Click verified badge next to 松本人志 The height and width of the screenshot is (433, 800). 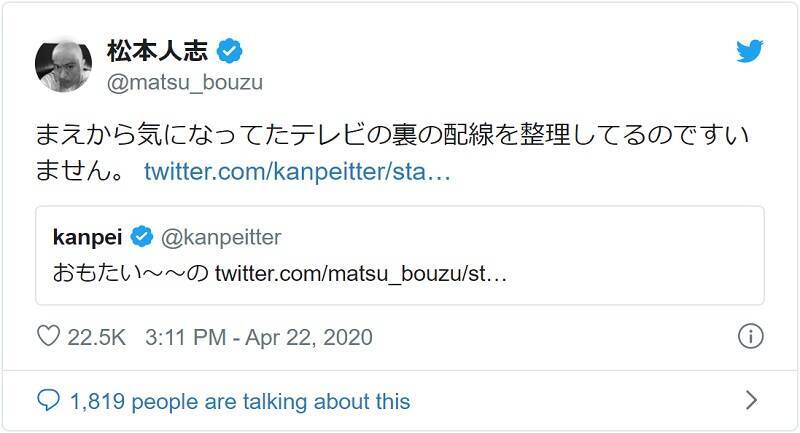[231, 50]
